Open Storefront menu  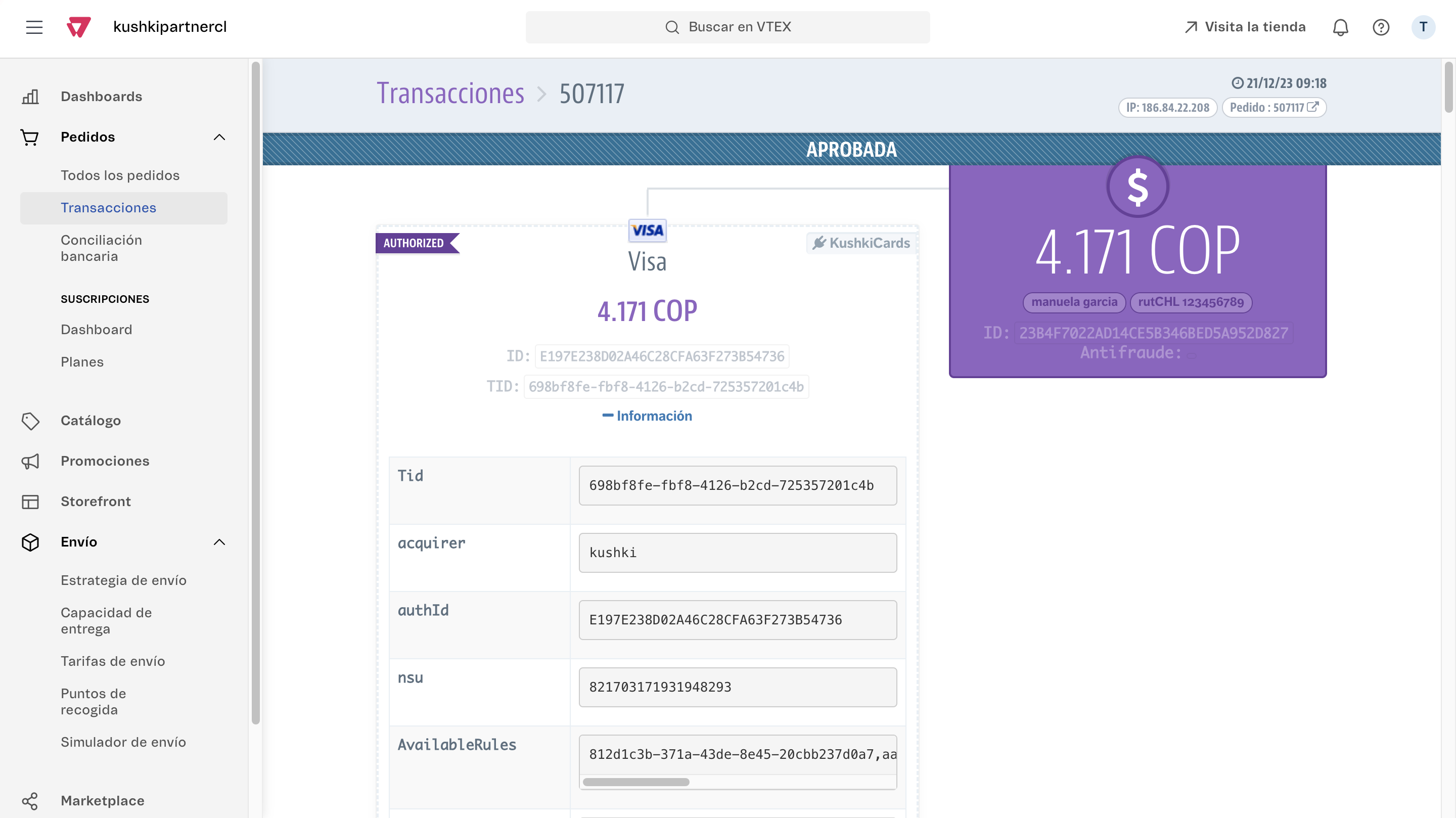pos(96,502)
